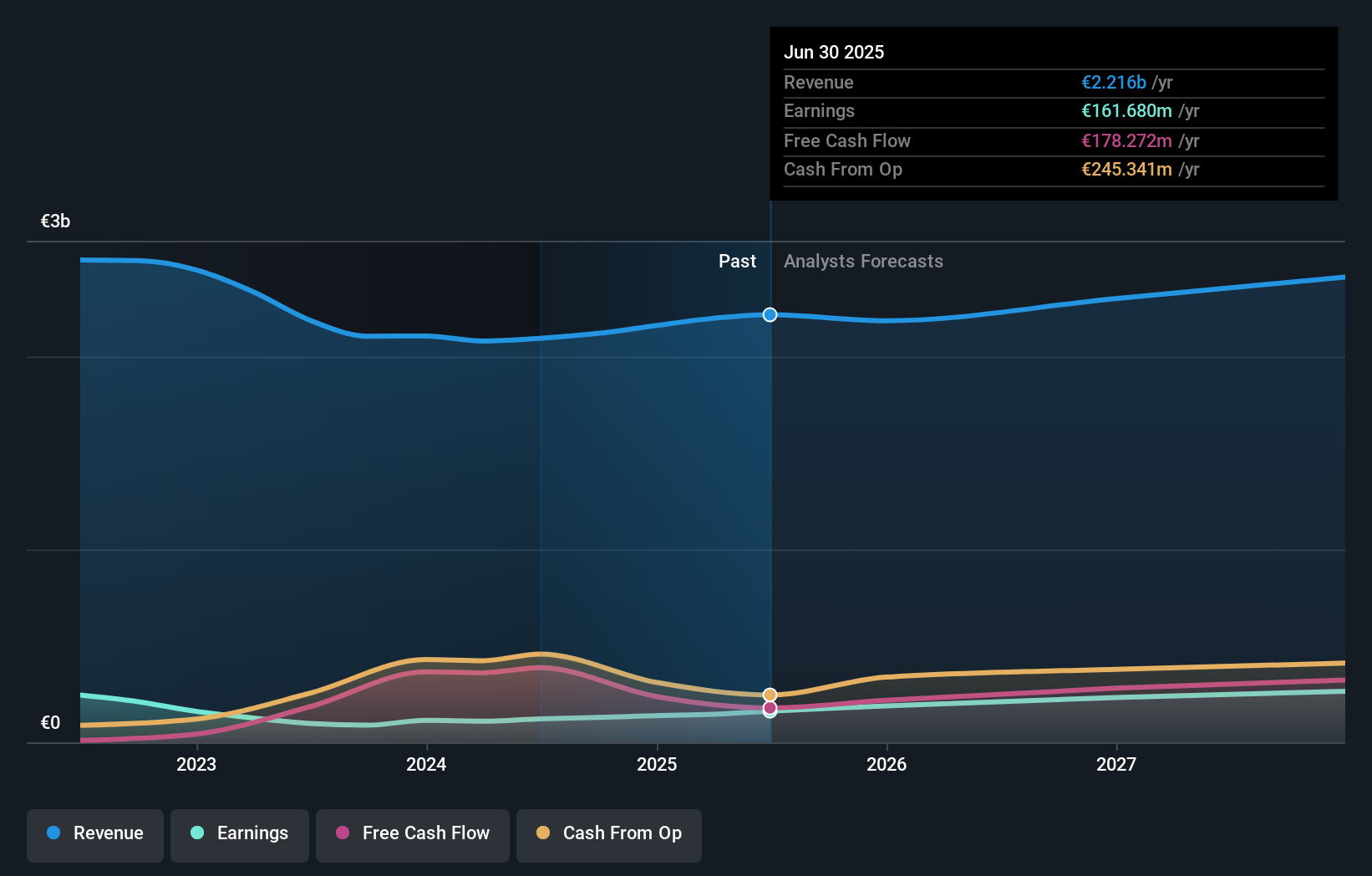Switch to the Past section of the chart
The width and height of the screenshot is (1372, 876).
pos(737,261)
